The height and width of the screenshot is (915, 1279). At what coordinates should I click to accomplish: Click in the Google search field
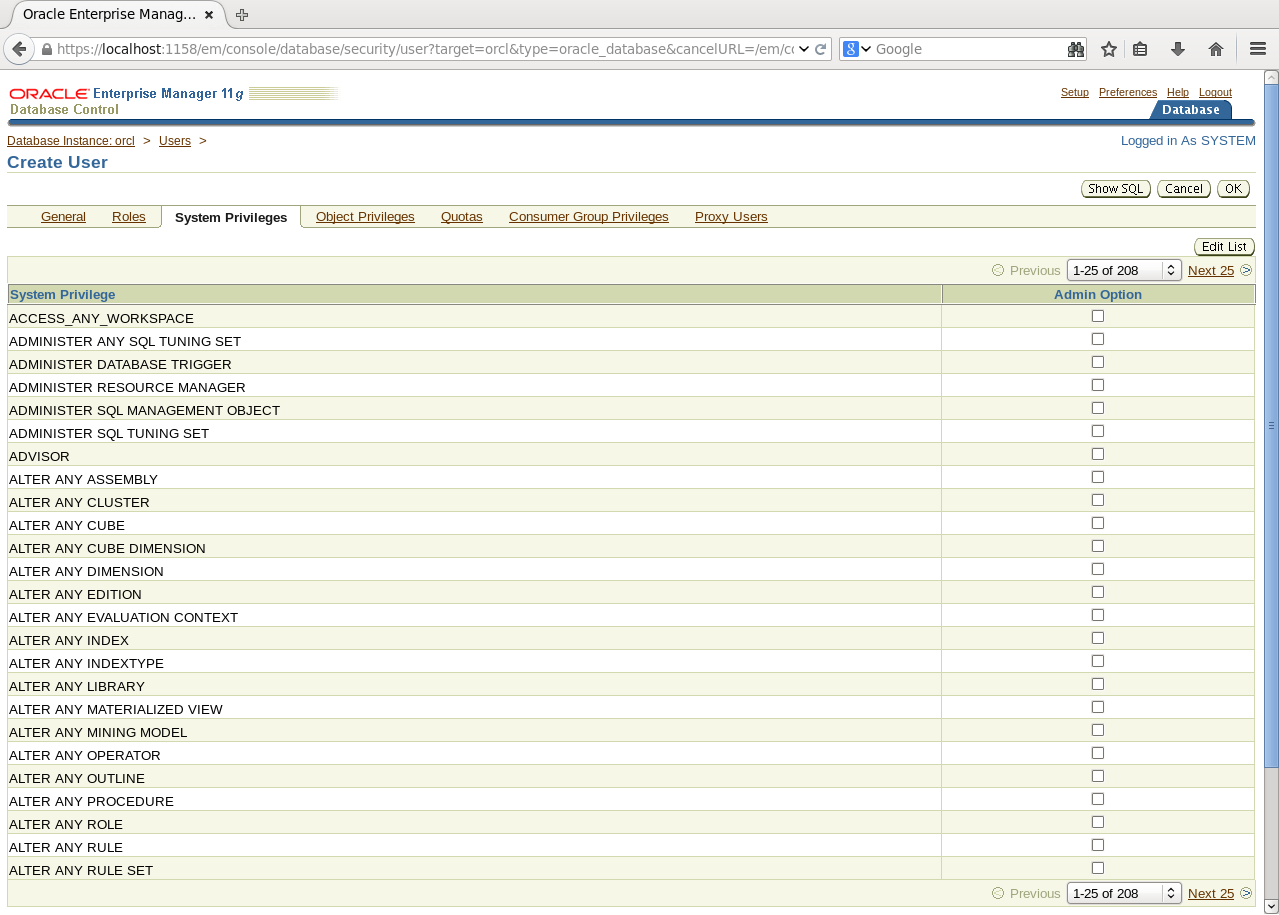coord(967,49)
